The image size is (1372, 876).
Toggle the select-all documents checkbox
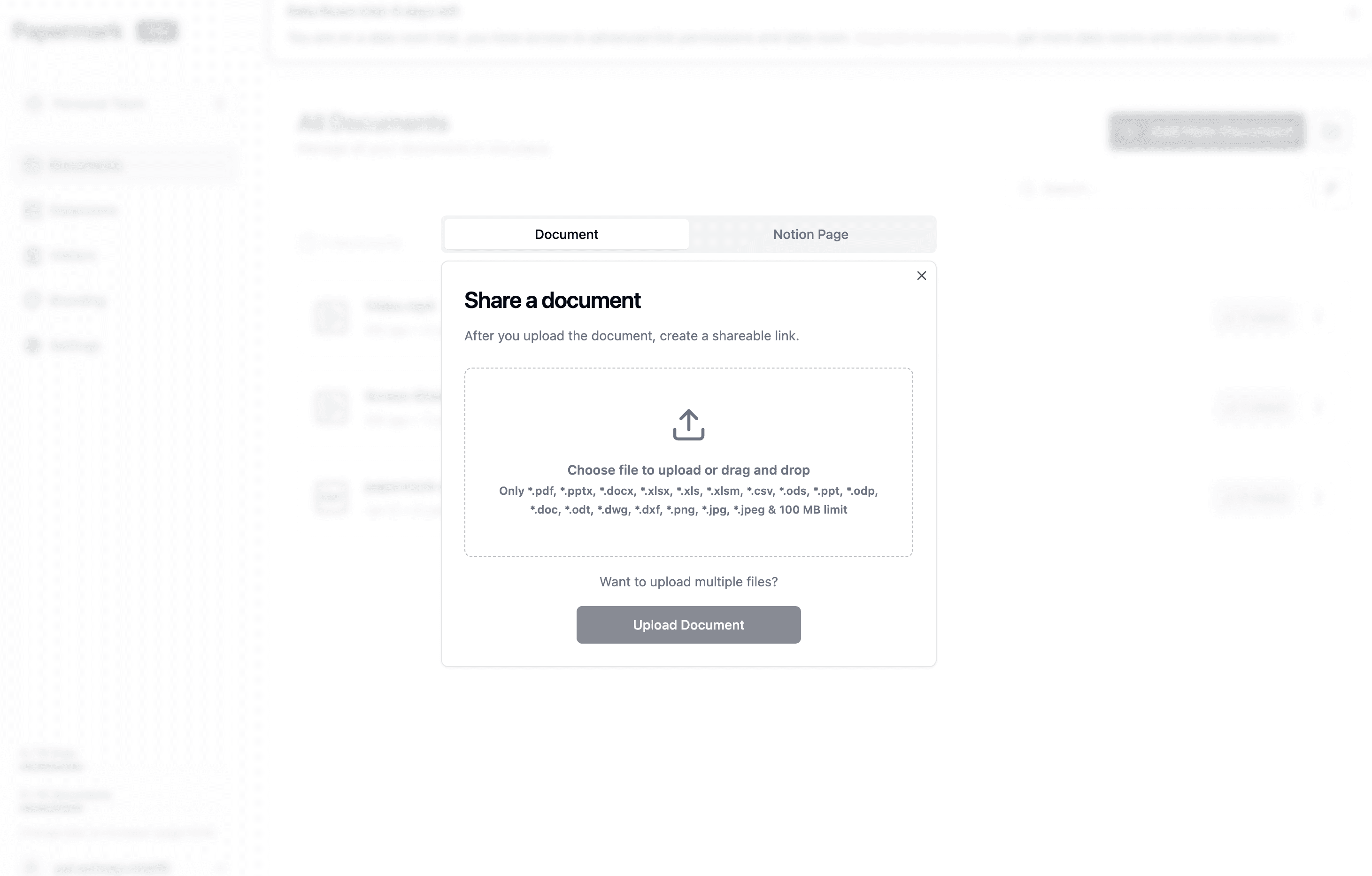(307, 243)
